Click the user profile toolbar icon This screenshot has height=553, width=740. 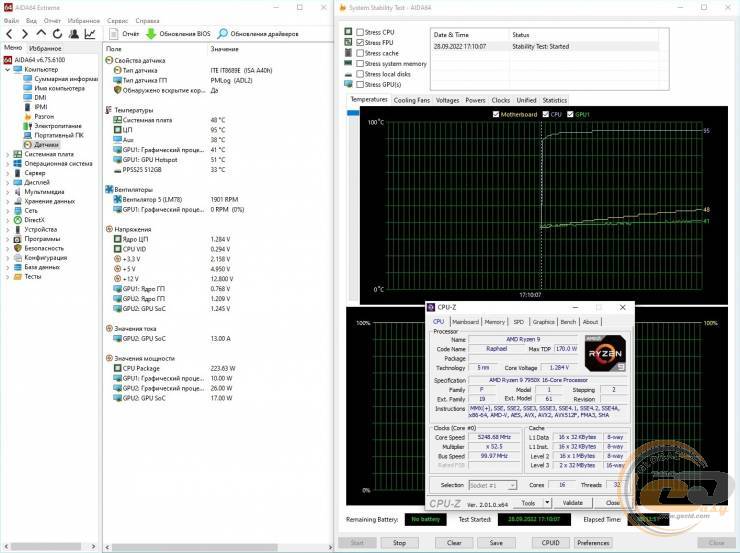pyautogui.click(x=74, y=34)
